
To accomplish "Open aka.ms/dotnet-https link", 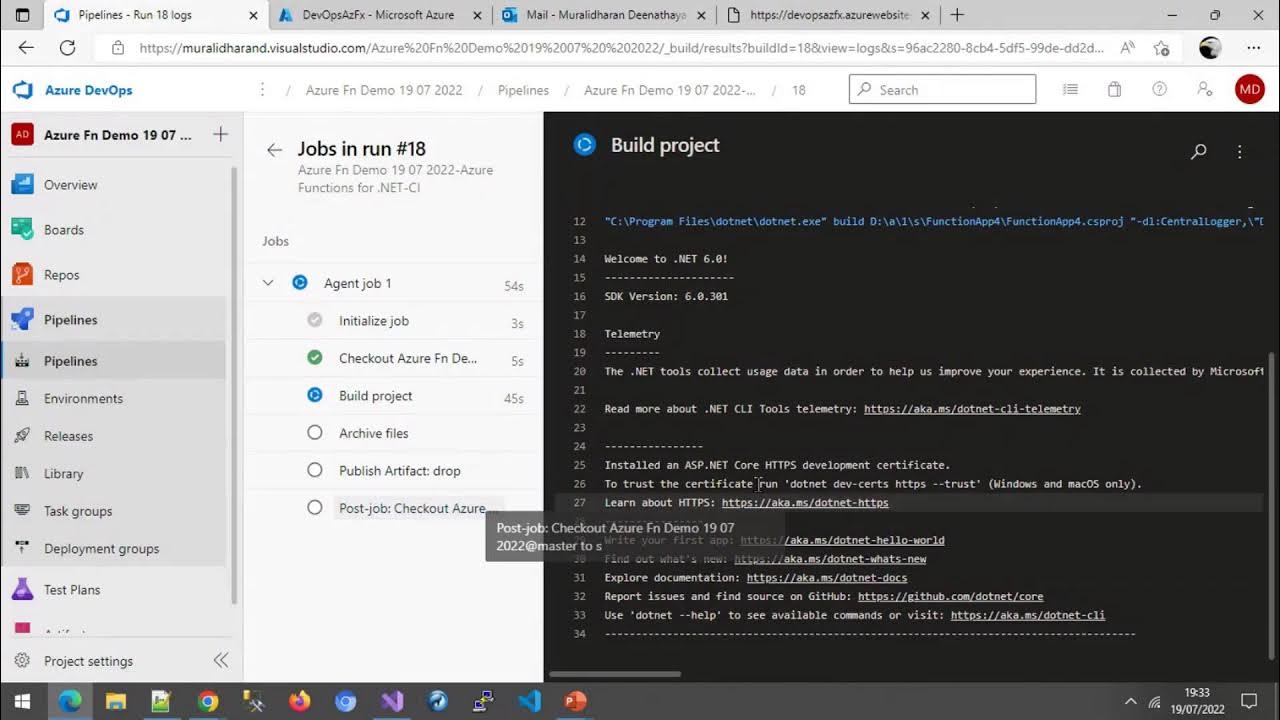I will [805, 503].
